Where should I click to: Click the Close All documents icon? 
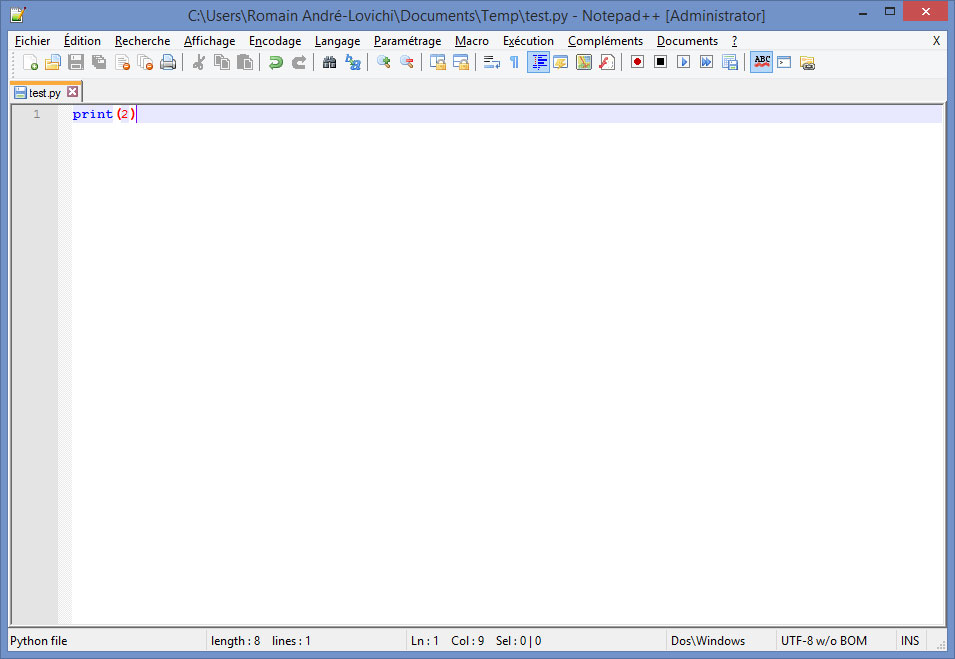point(146,62)
